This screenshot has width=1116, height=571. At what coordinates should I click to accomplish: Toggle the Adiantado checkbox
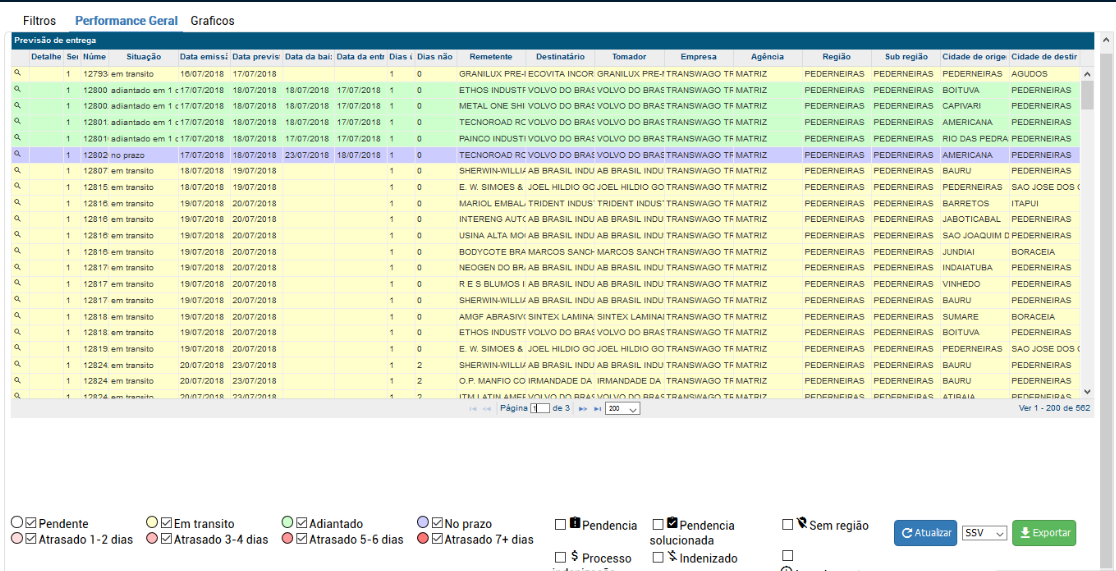tap(301, 523)
